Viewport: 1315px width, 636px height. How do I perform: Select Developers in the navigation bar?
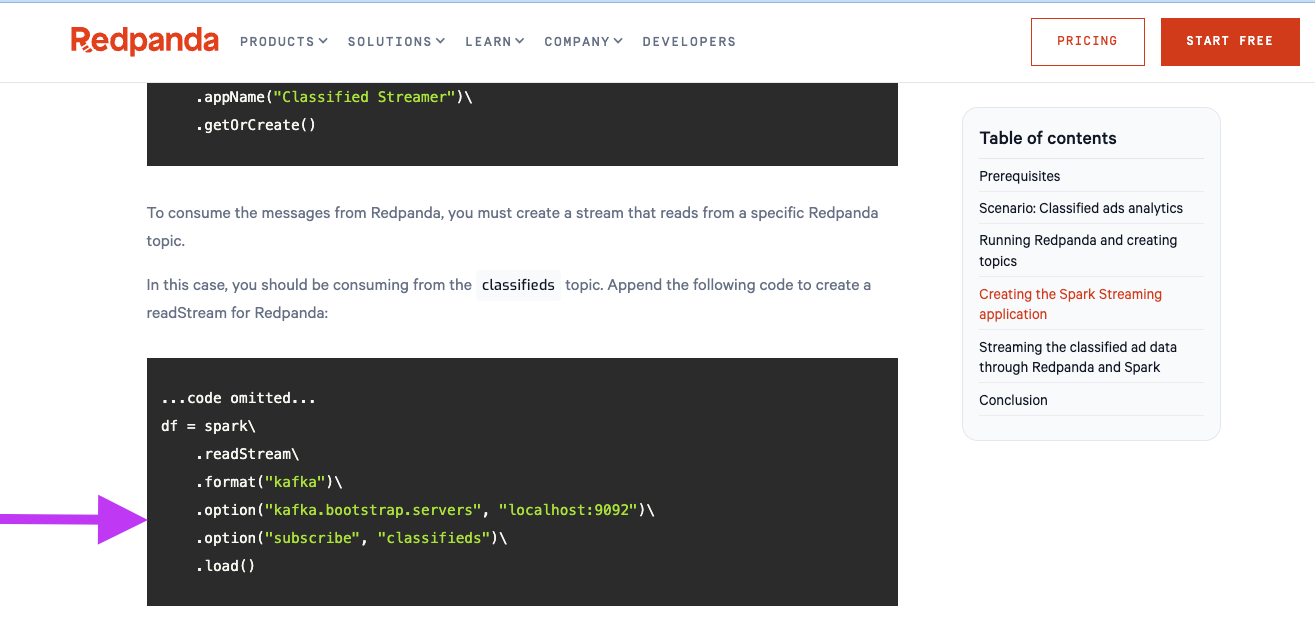coord(689,41)
